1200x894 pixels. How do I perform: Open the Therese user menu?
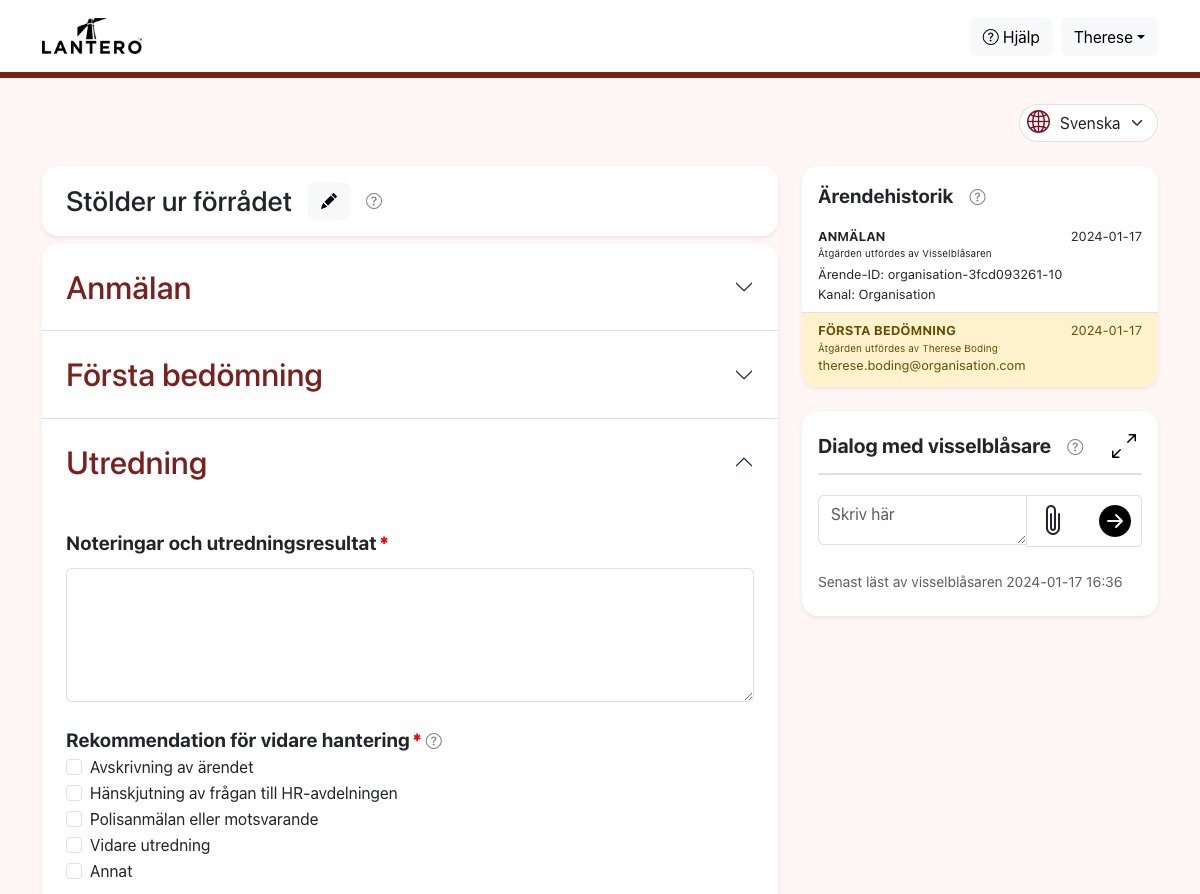click(1109, 37)
